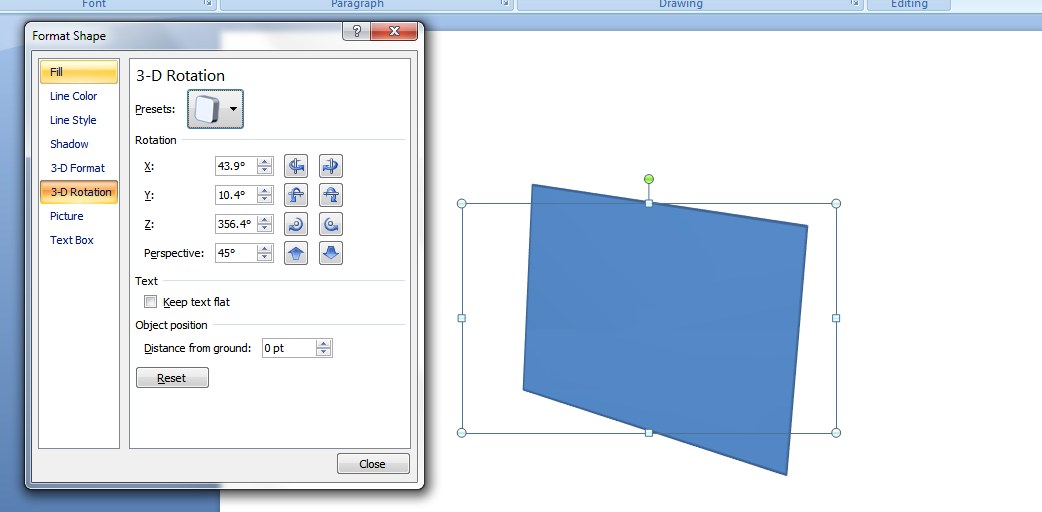This screenshot has height=512, width=1042.
Task: Increase Z rotation with spinner up arrow
Action: pyautogui.click(x=265, y=219)
